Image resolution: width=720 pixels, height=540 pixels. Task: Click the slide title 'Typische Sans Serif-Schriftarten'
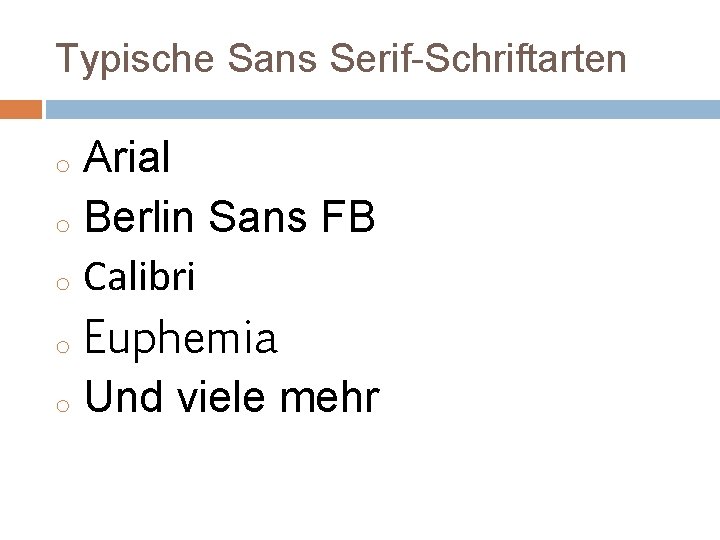(341, 60)
